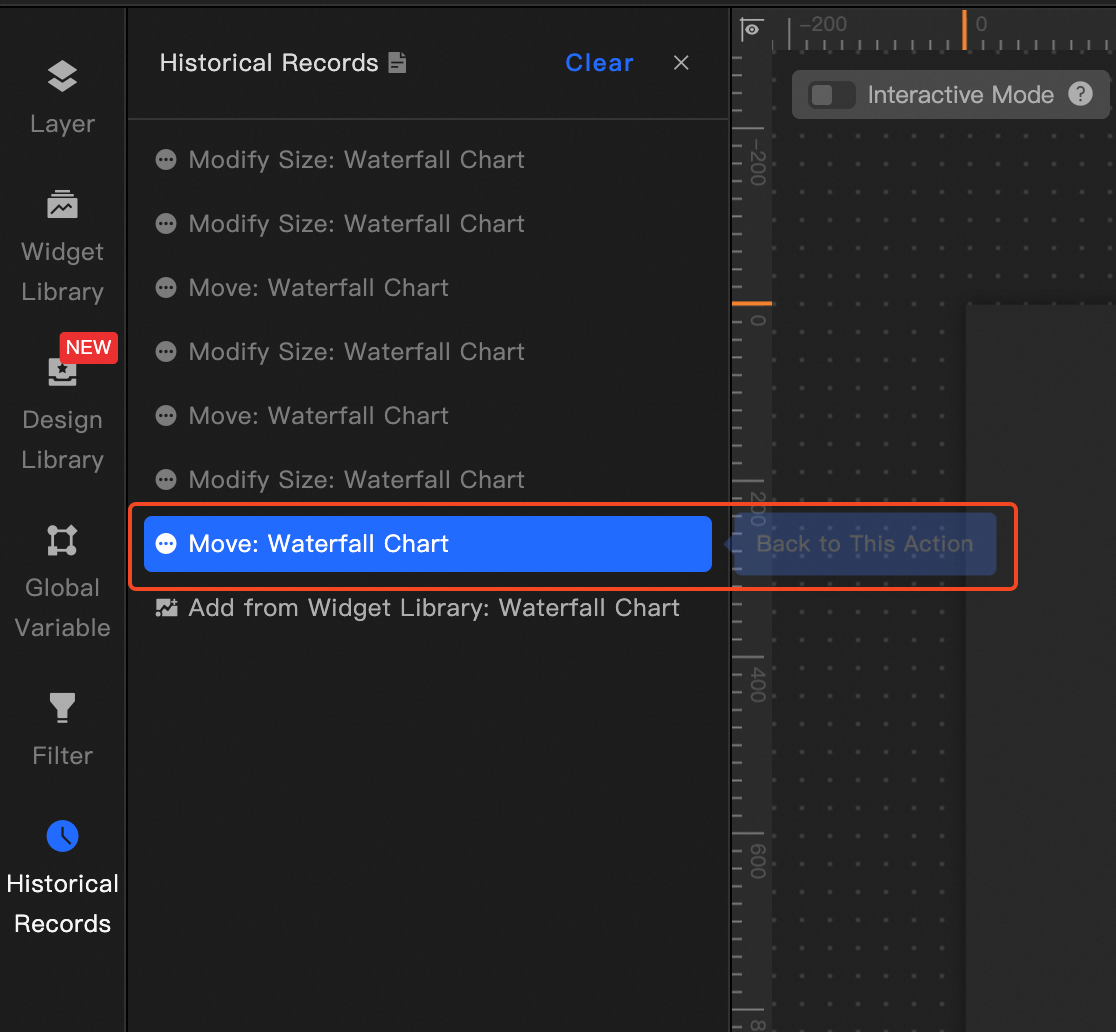The width and height of the screenshot is (1116, 1032).
Task: Open the Global Variable sidebar icon
Action: pos(62,540)
